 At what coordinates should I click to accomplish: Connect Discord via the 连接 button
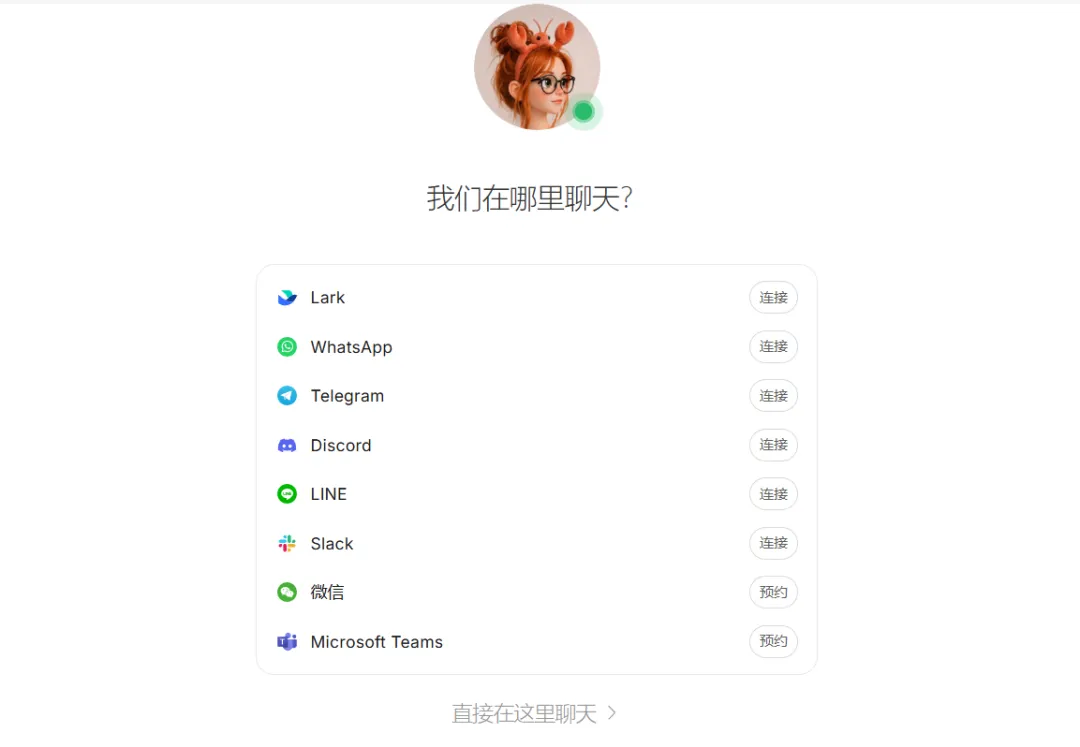773,445
